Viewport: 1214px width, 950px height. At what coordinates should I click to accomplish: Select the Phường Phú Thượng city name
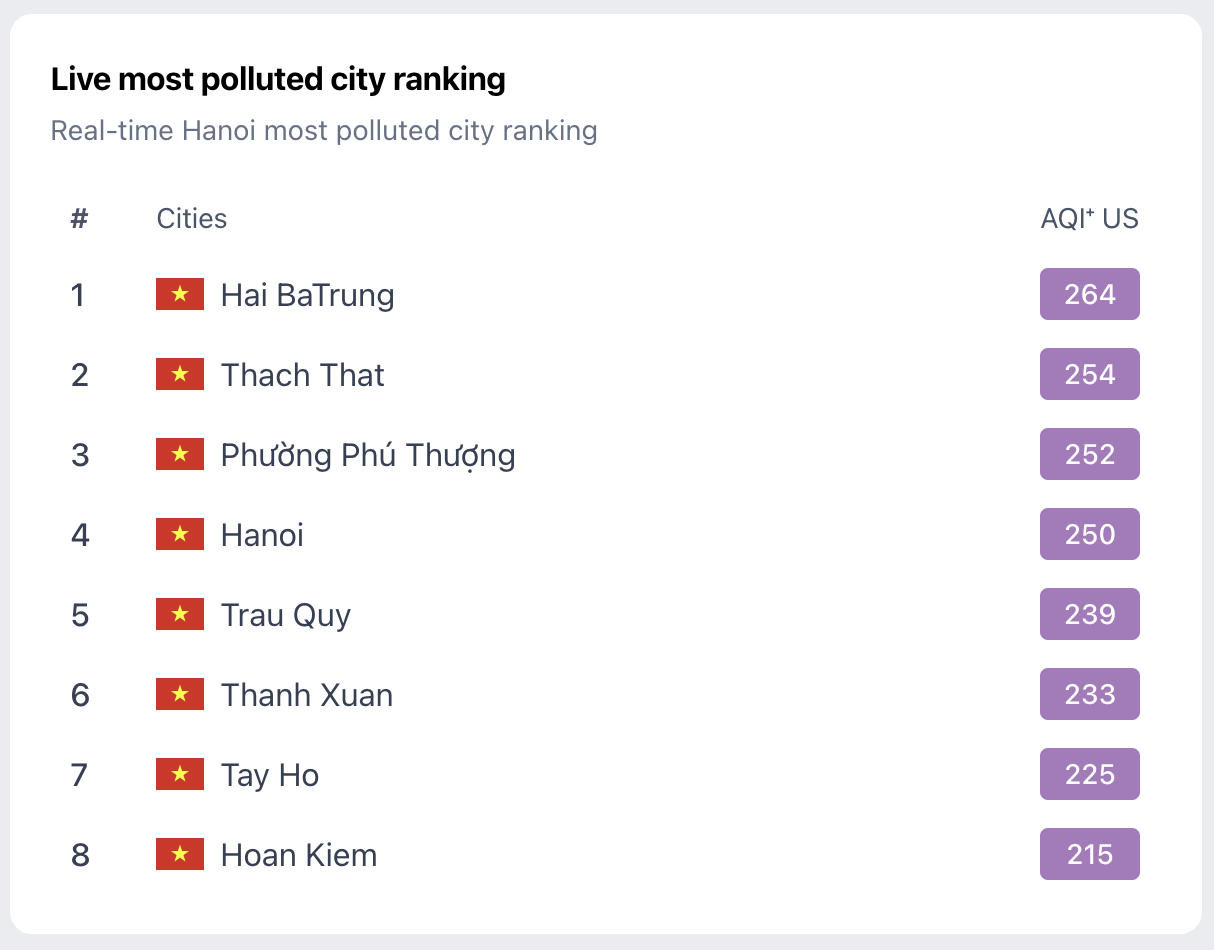(368, 455)
